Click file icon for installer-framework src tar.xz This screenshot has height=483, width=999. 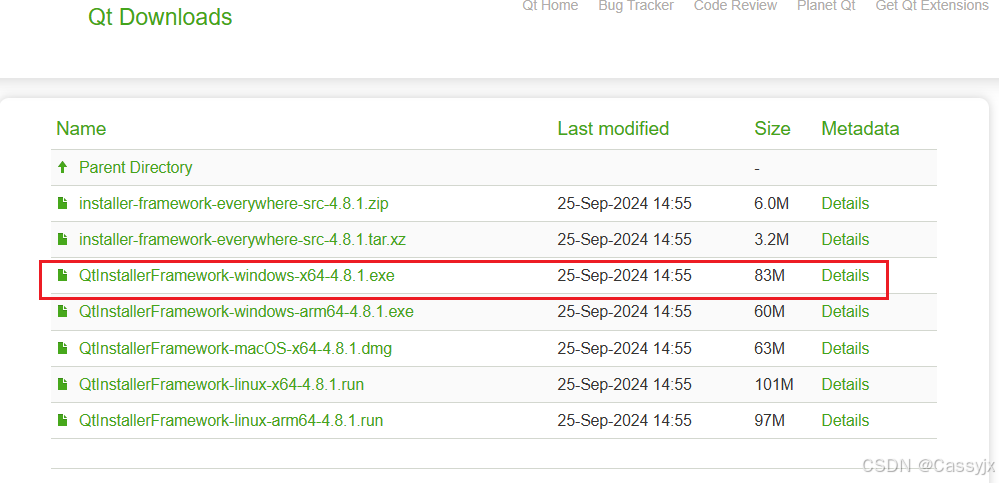[x=62, y=240]
